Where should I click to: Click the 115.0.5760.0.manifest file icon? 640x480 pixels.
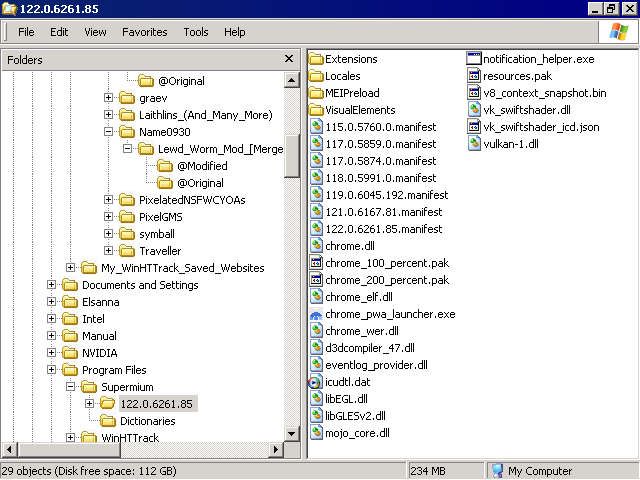(x=316, y=127)
